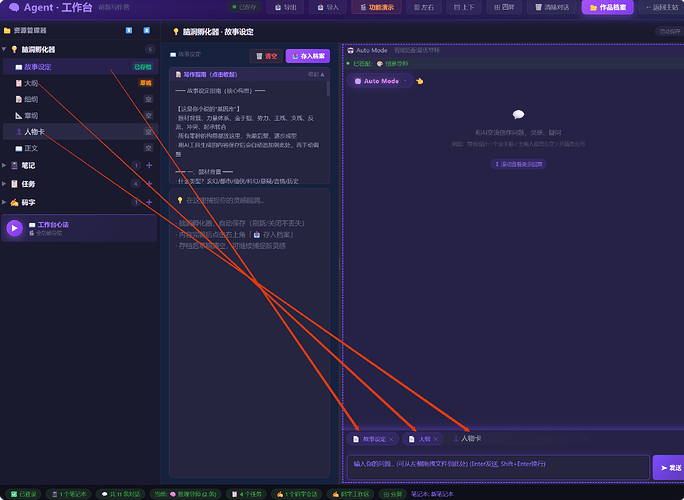Add a new item with 笔记 plus icon
This screenshot has height=500, width=684.
tap(149, 165)
